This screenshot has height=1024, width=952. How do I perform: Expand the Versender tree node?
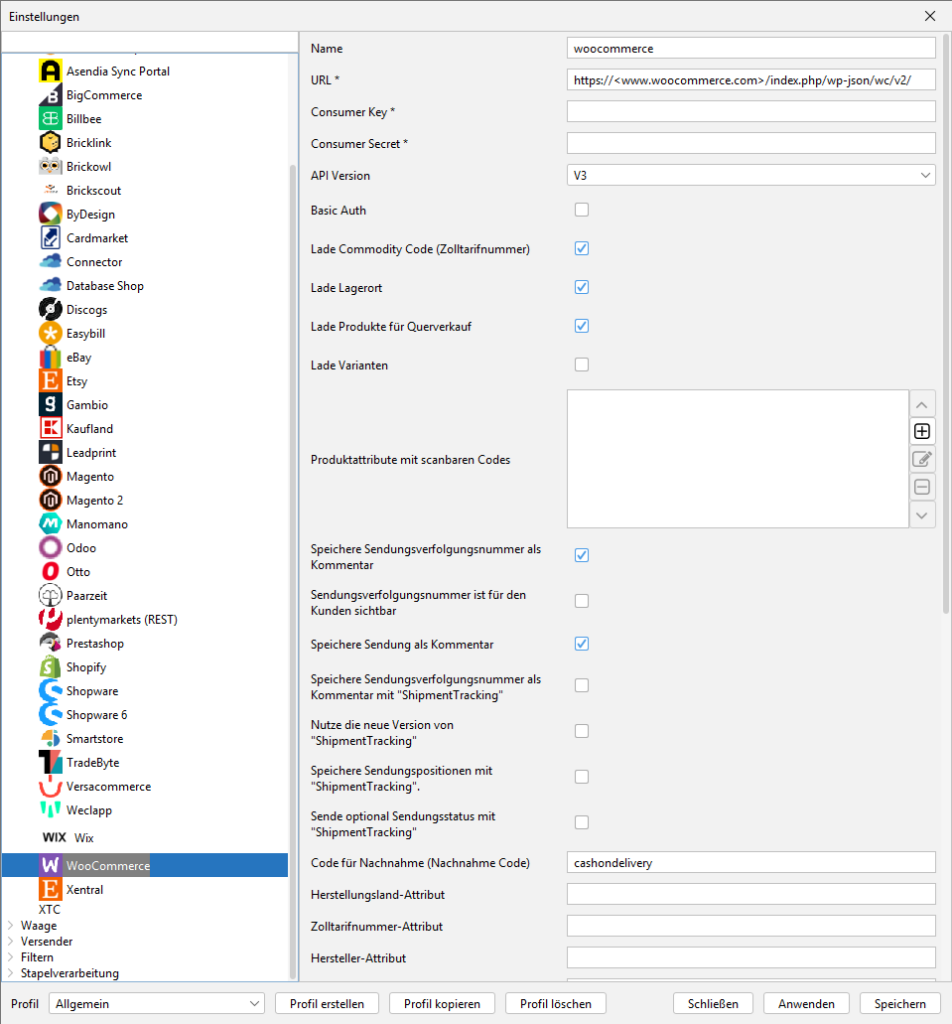(11, 942)
